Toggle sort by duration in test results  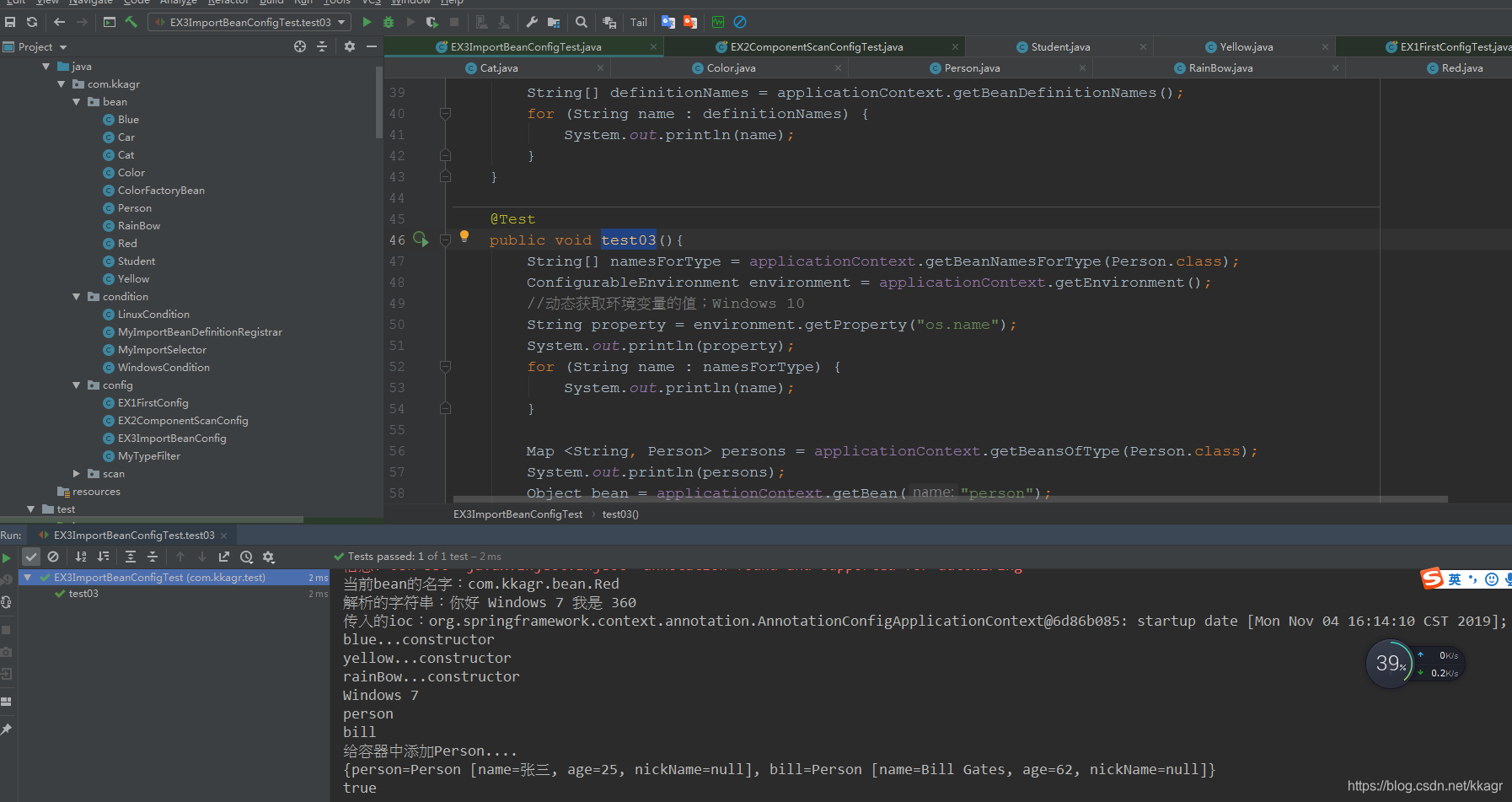click(x=103, y=557)
